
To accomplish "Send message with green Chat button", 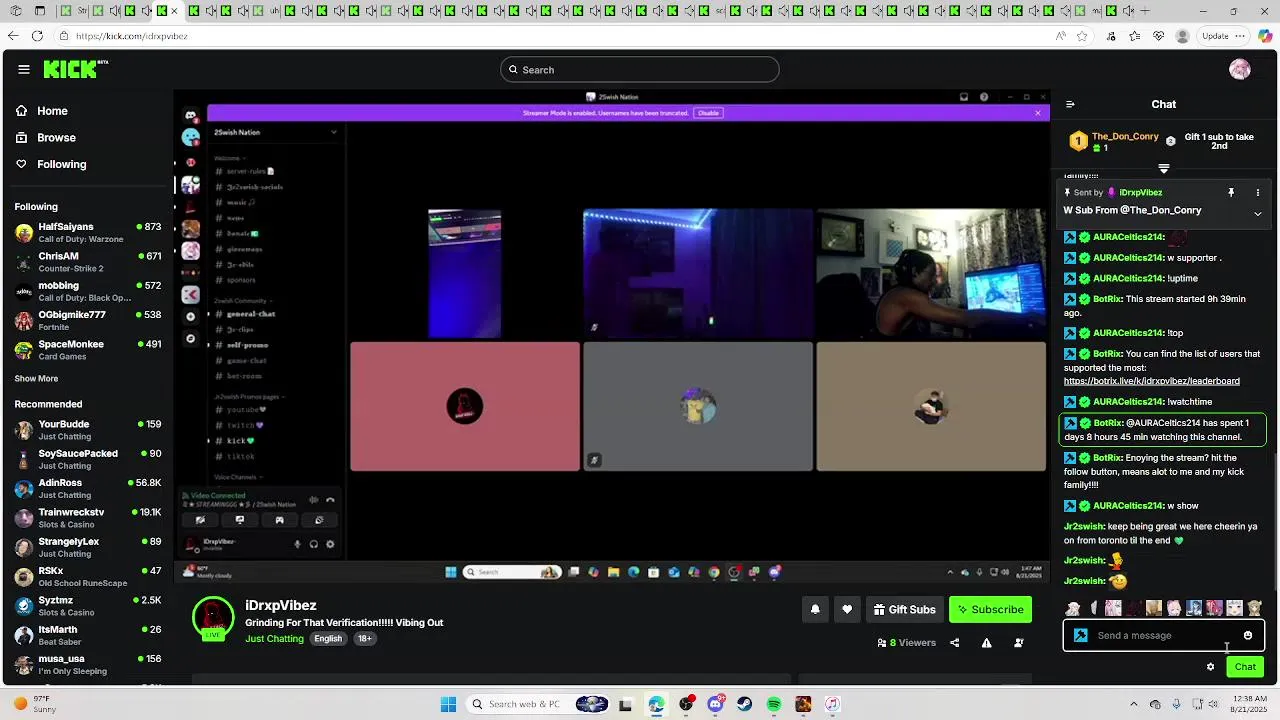I will (x=1245, y=667).
